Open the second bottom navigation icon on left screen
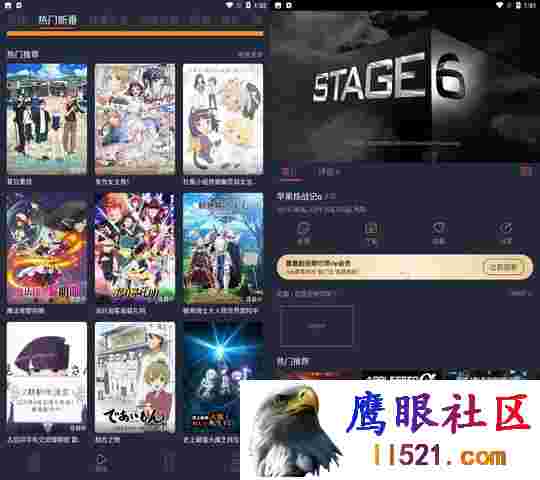Viewport: 540px width, 480px height. [102, 462]
